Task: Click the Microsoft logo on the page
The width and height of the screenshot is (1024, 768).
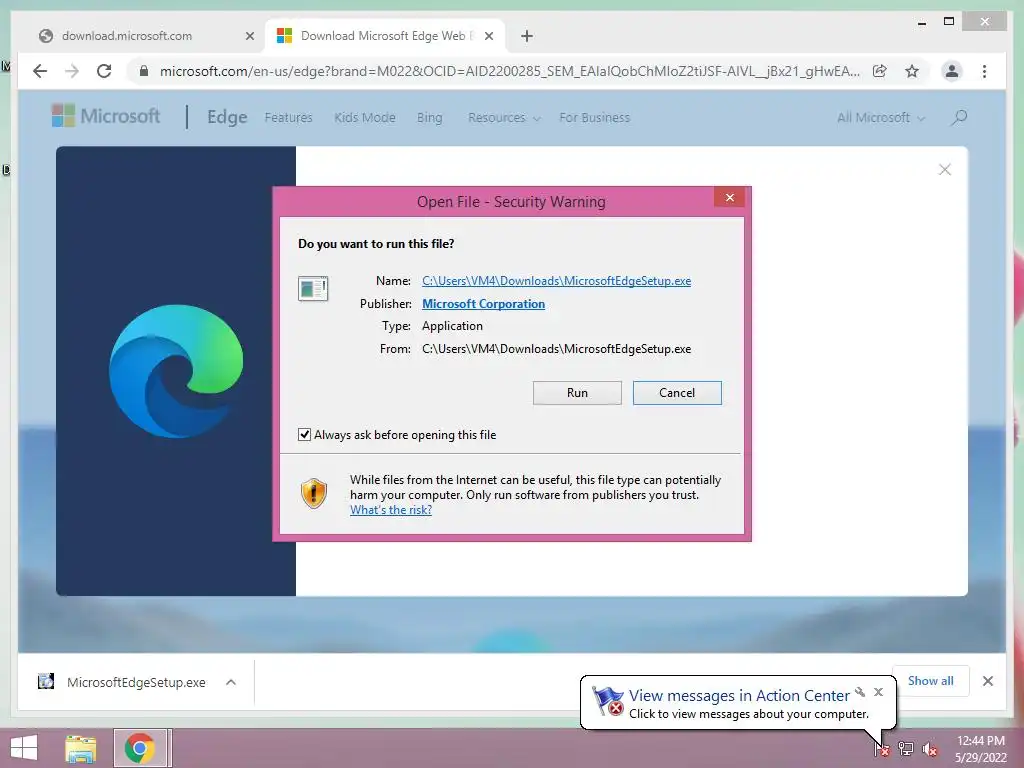Action: pyautogui.click(x=106, y=116)
